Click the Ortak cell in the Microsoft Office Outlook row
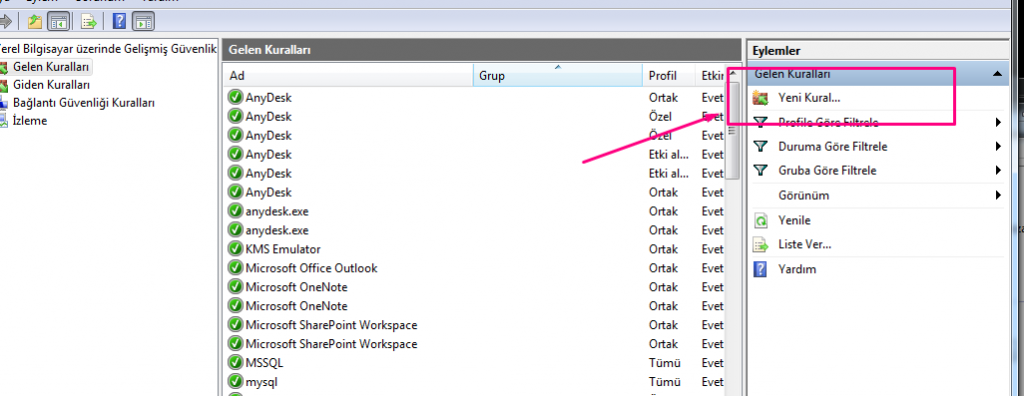 pyautogui.click(x=664, y=268)
